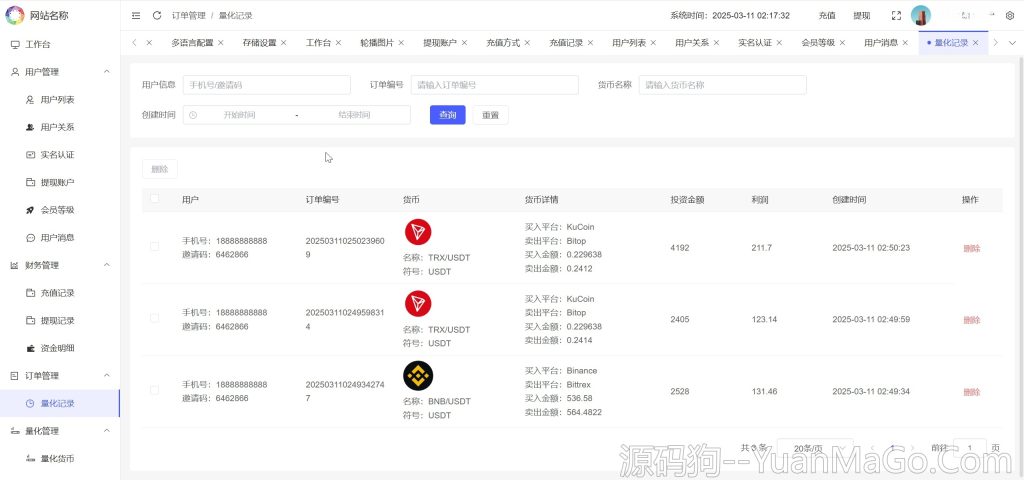1024x480 pixels.
Task: Collapse the 用户管理 sidebar group
Action: pos(107,72)
